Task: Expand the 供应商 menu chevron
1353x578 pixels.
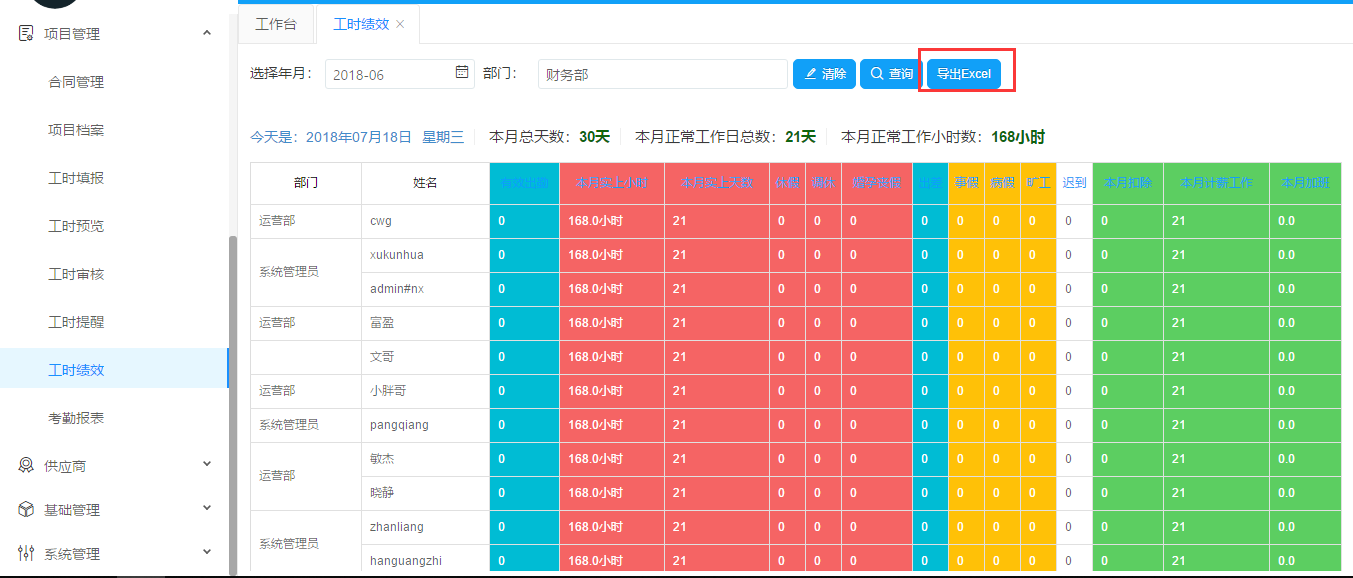Action: click(207, 464)
